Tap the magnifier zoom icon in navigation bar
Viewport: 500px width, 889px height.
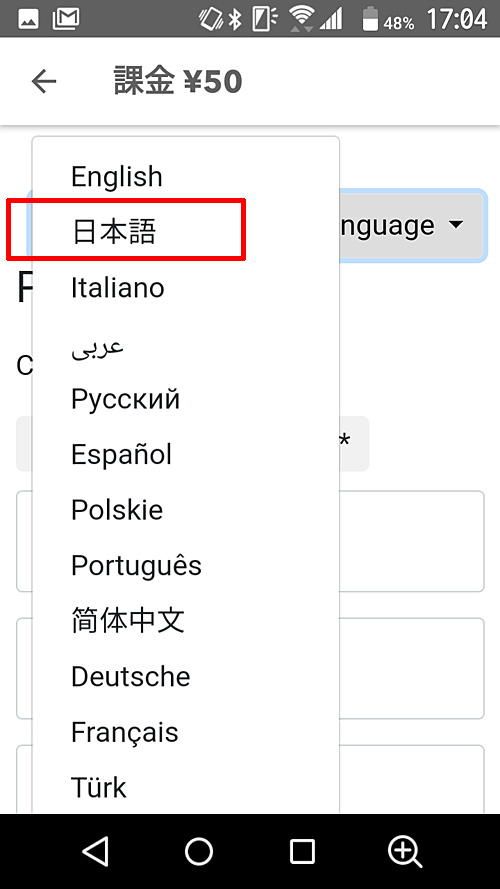tap(405, 852)
